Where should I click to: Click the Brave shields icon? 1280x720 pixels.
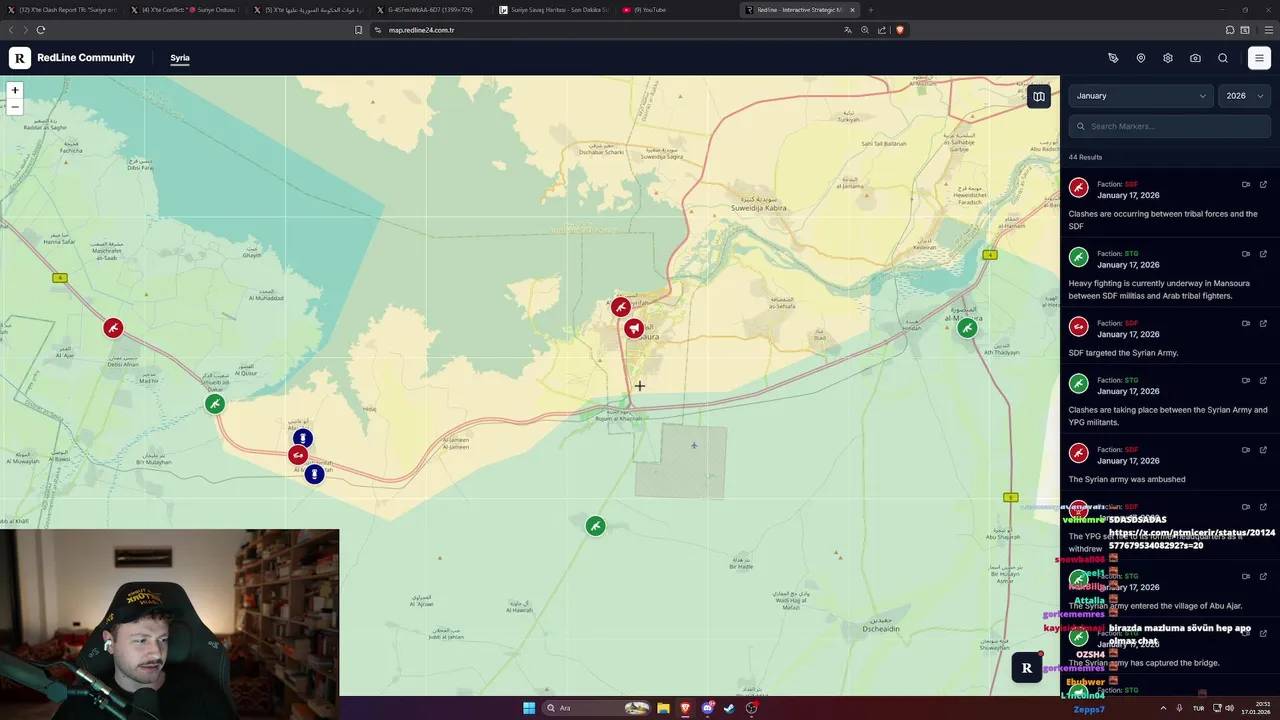coord(900,30)
